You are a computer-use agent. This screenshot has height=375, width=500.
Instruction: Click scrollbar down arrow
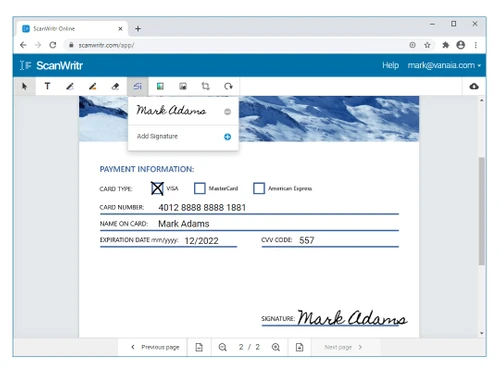[x=481, y=333]
